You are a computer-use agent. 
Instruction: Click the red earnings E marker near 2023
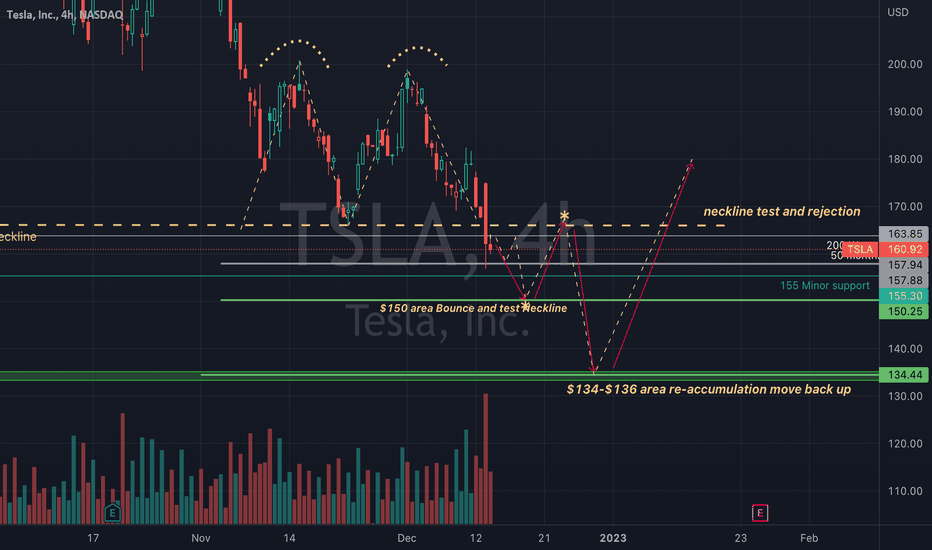click(x=760, y=513)
